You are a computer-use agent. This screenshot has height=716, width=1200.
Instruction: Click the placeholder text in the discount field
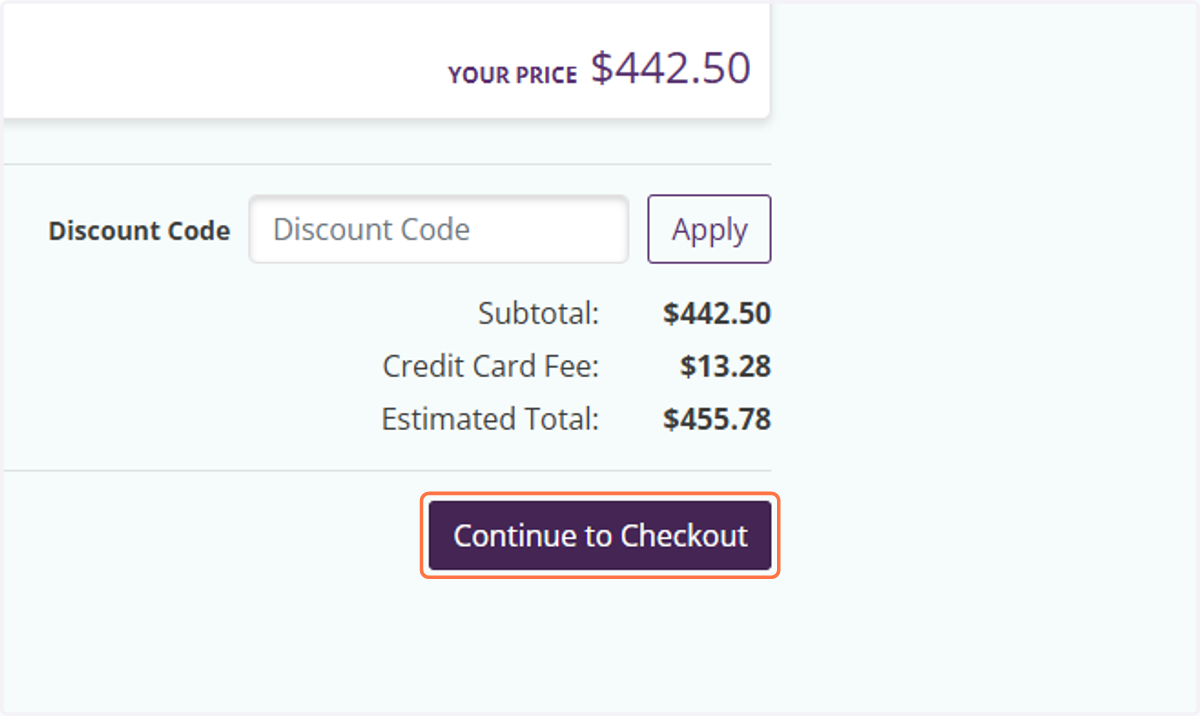click(x=372, y=229)
